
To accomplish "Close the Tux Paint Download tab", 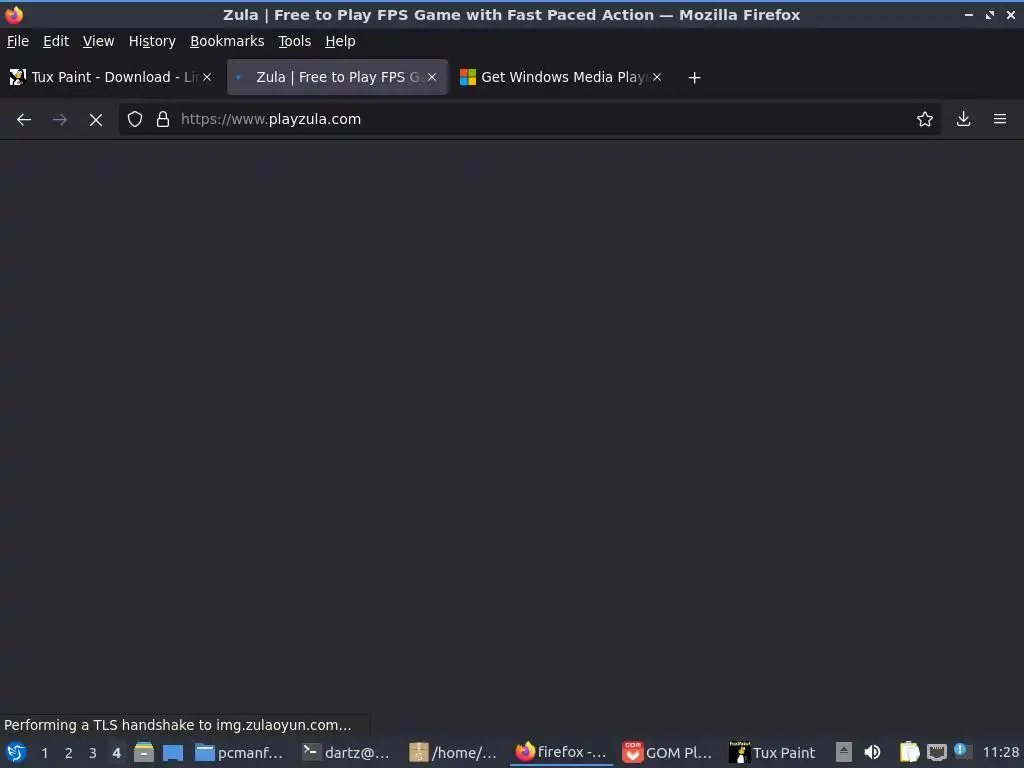I will (x=207, y=77).
